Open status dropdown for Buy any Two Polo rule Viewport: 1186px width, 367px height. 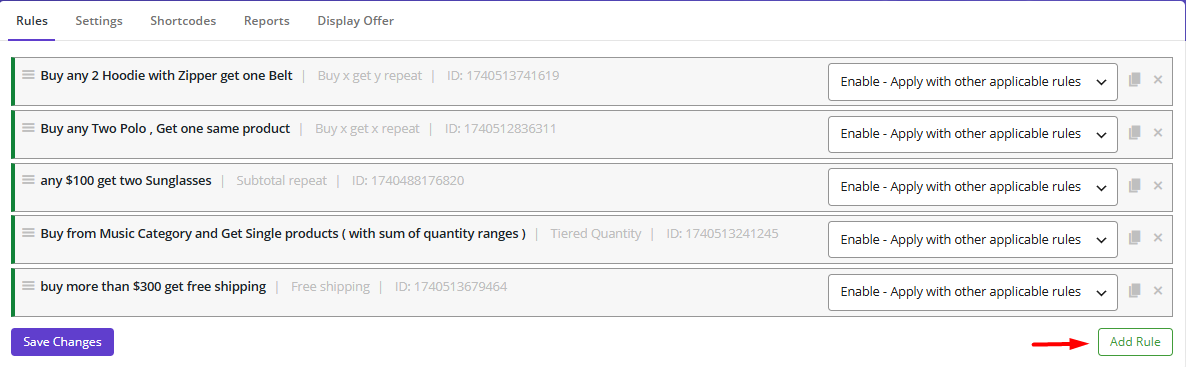[973, 134]
